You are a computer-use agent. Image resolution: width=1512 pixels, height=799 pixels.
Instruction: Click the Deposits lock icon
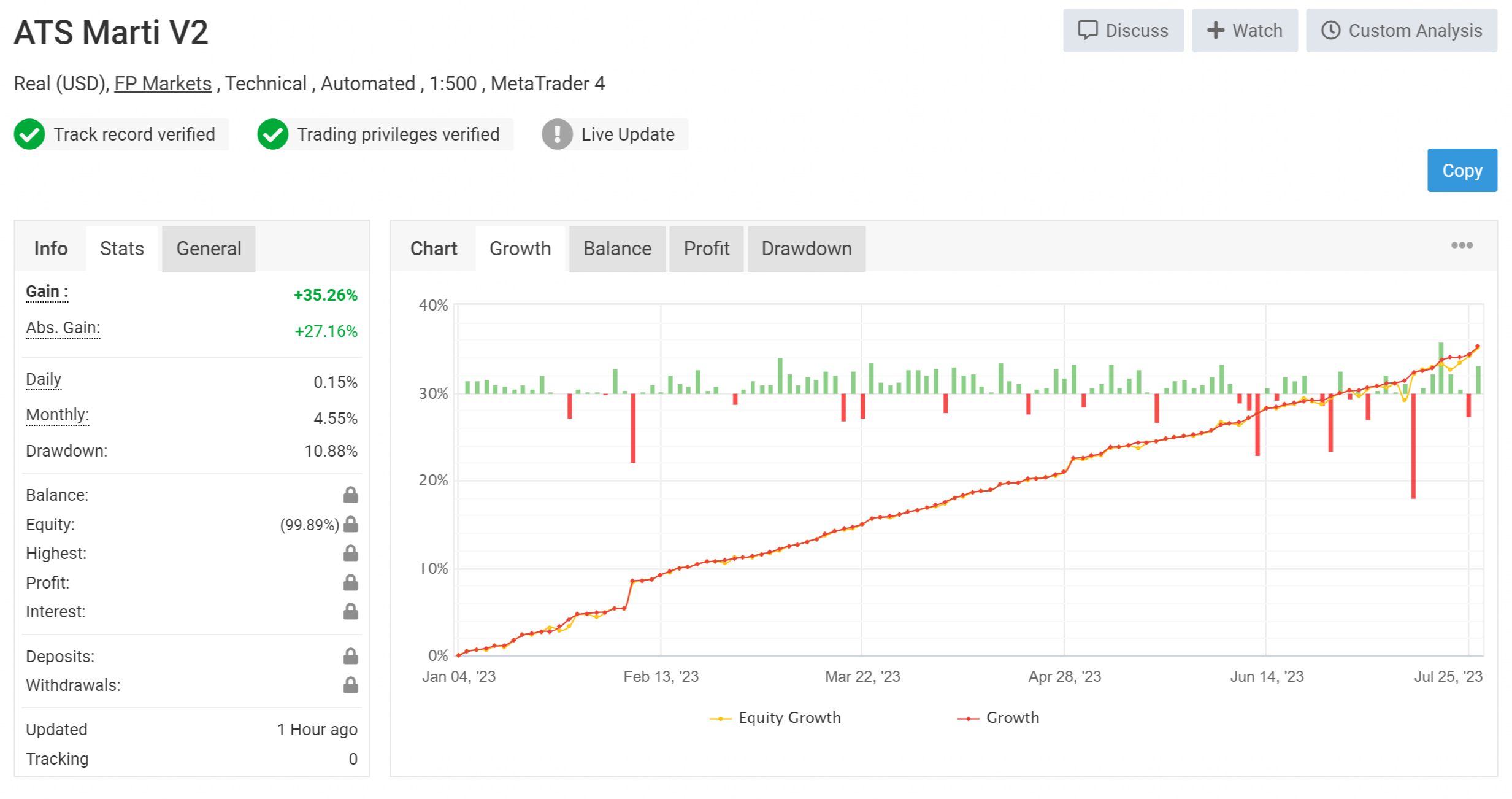(x=350, y=656)
